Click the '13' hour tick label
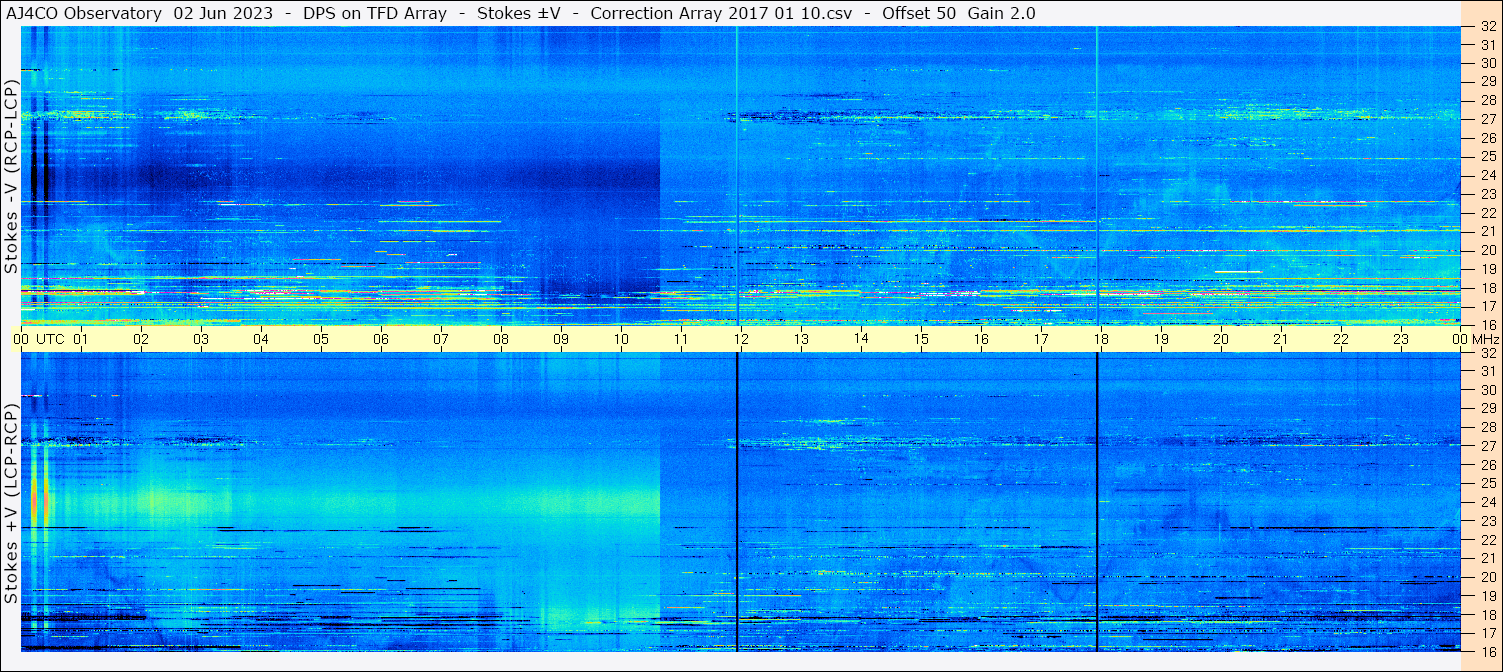The height and width of the screenshot is (672, 1503). pyautogui.click(x=801, y=339)
